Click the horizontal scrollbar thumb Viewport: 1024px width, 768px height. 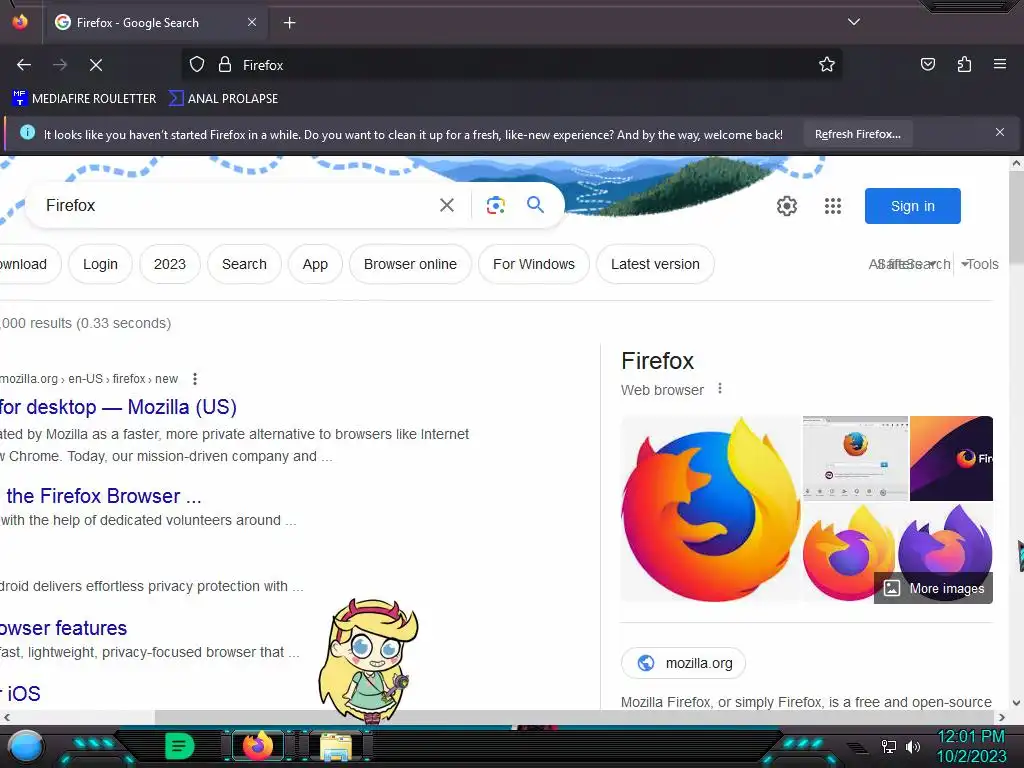pos(575,717)
